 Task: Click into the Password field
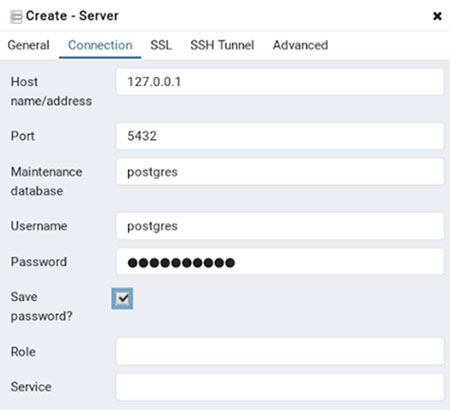point(280,262)
